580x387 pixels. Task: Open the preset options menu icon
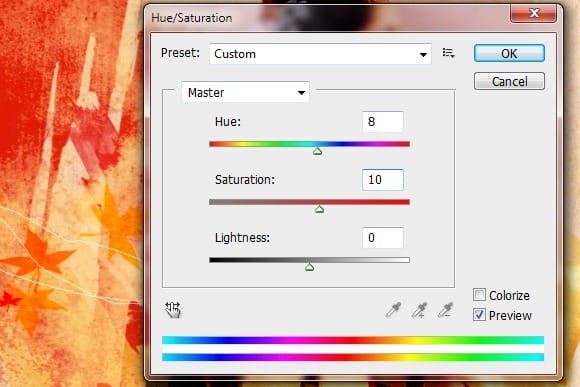coord(448,53)
